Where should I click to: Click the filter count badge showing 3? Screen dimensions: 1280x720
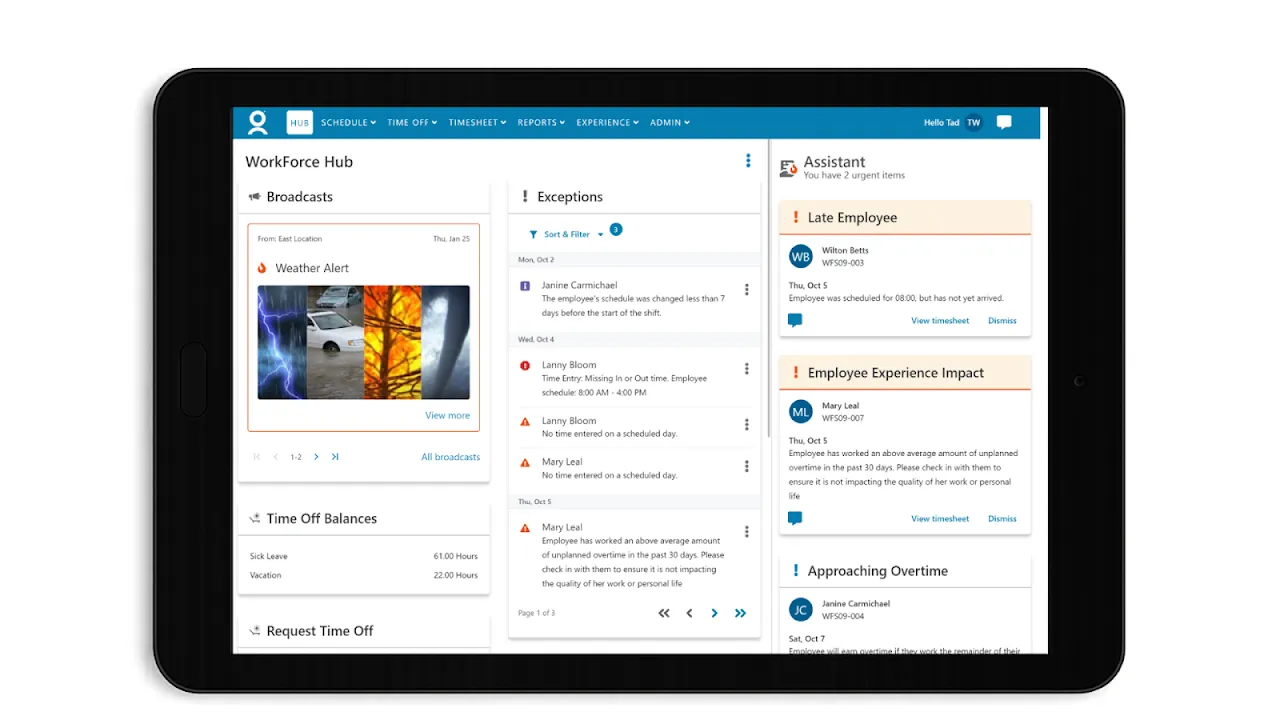click(x=616, y=229)
